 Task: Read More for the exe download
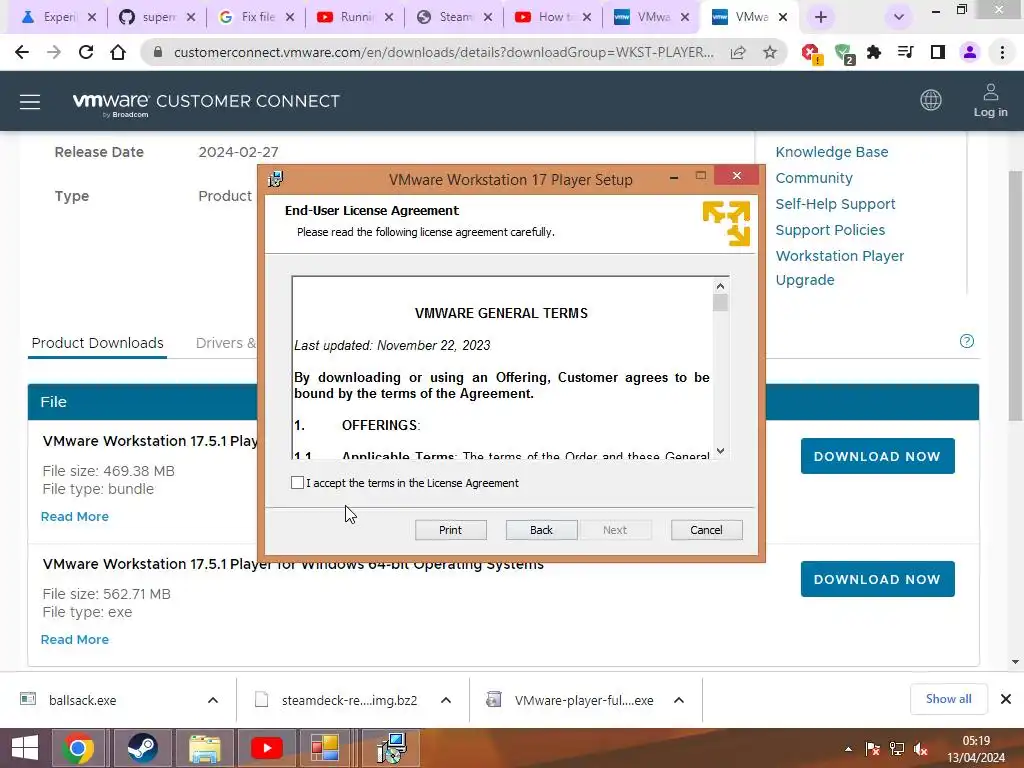(74, 639)
